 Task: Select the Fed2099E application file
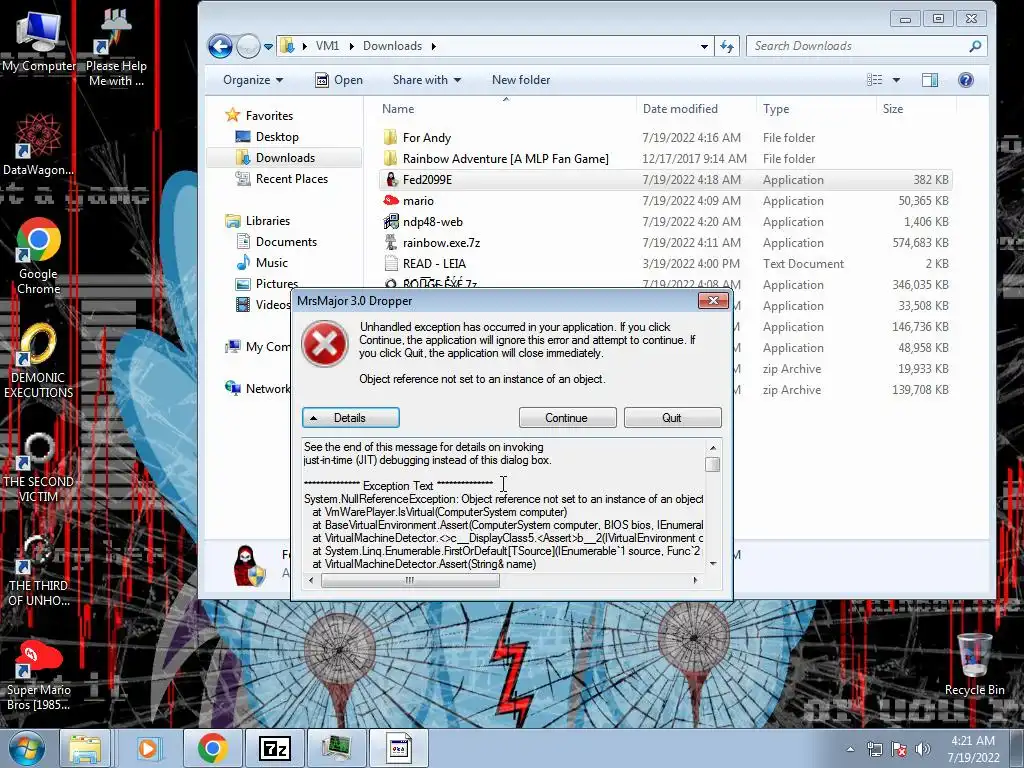pyautogui.click(x=665, y=180)
